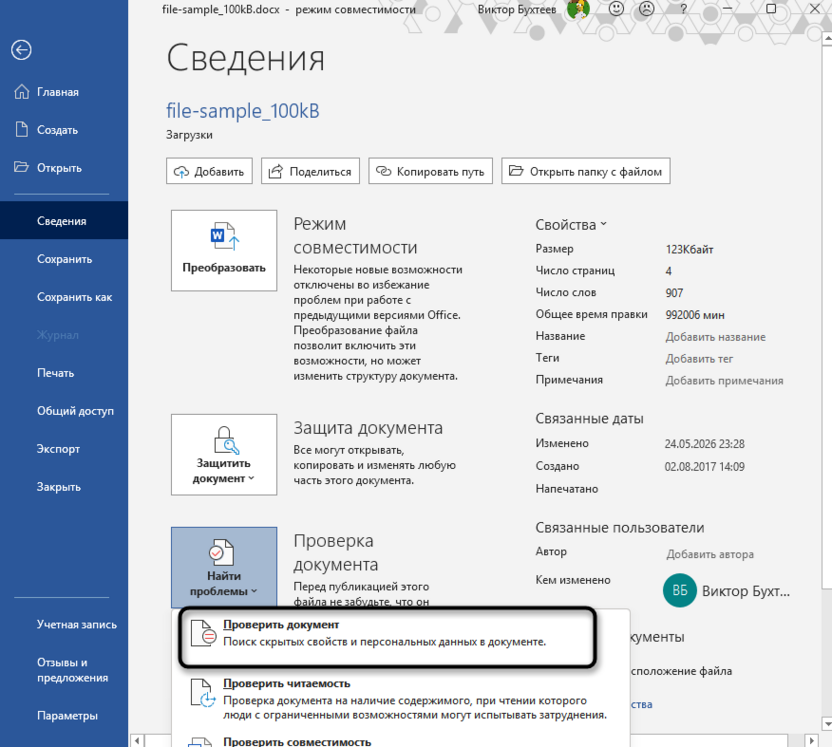The image size is (832, 747).
Task: Click the horizontal scrollbar right arrow
Action: (x=811, y=741)
